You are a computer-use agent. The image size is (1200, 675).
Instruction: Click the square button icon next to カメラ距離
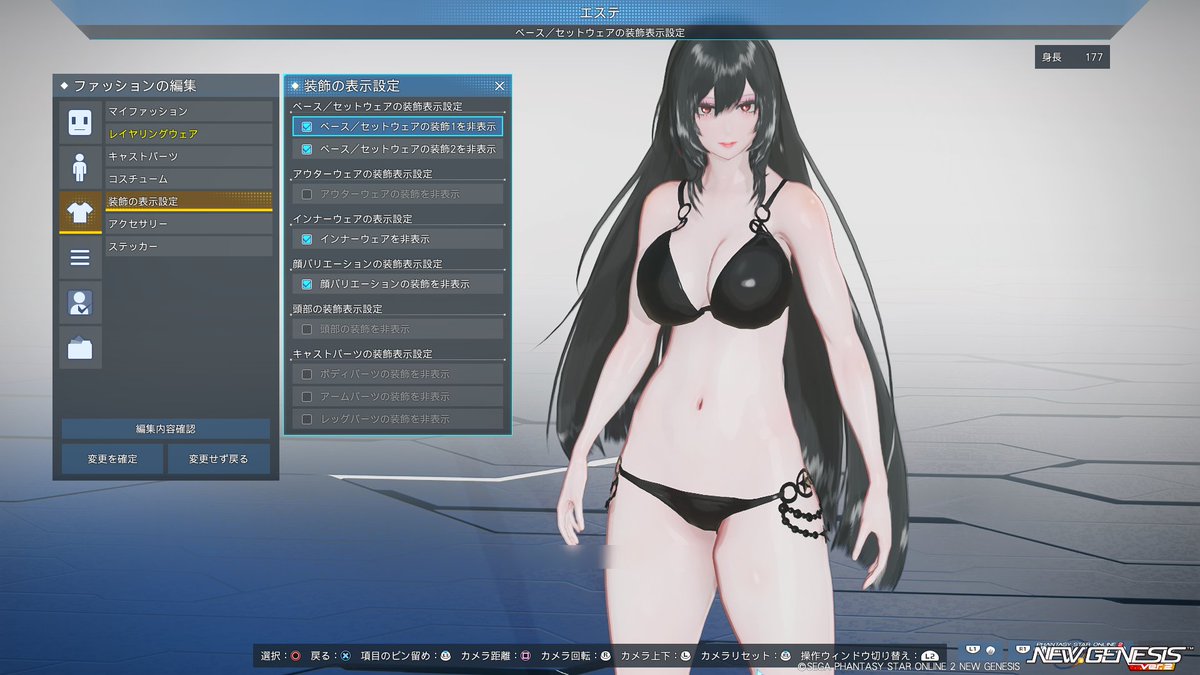click(525, 656)
